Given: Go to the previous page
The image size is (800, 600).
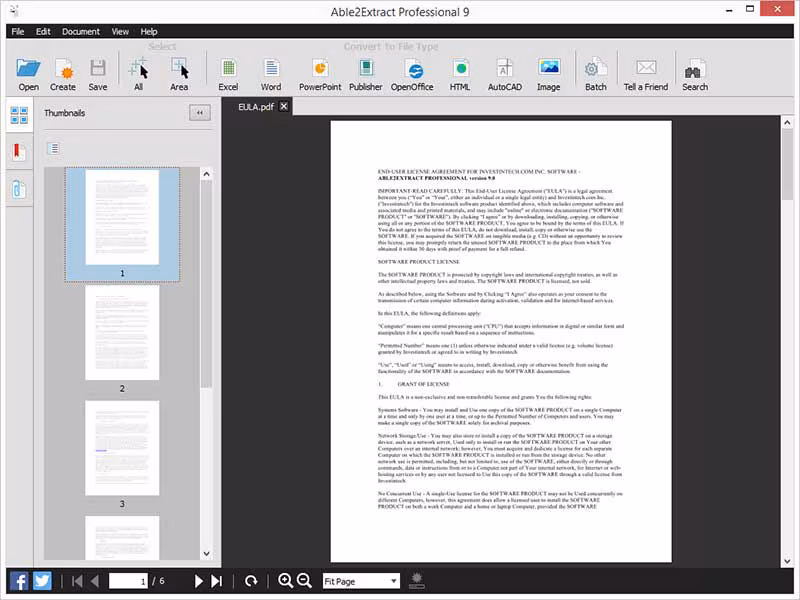Looking at the screenshot, I should click(94, 581).
